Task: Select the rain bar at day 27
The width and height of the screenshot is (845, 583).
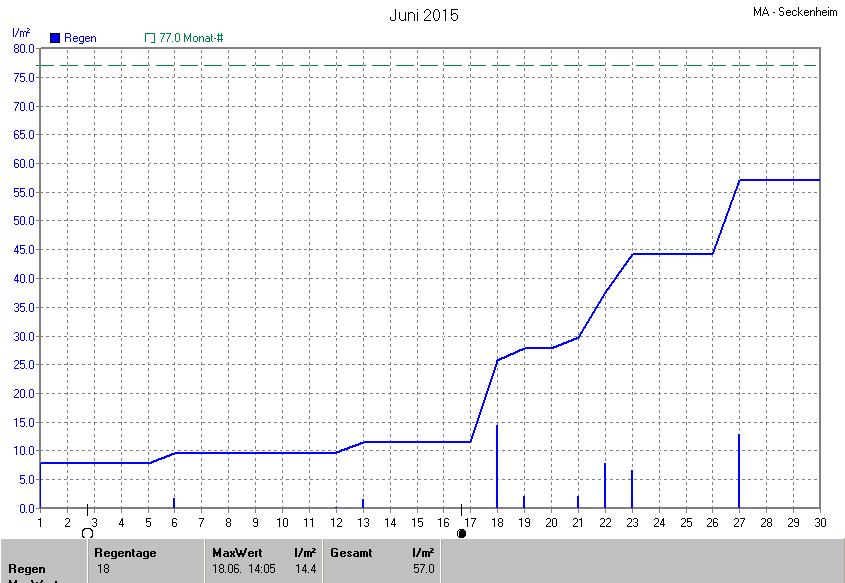Action: point(739,470)
